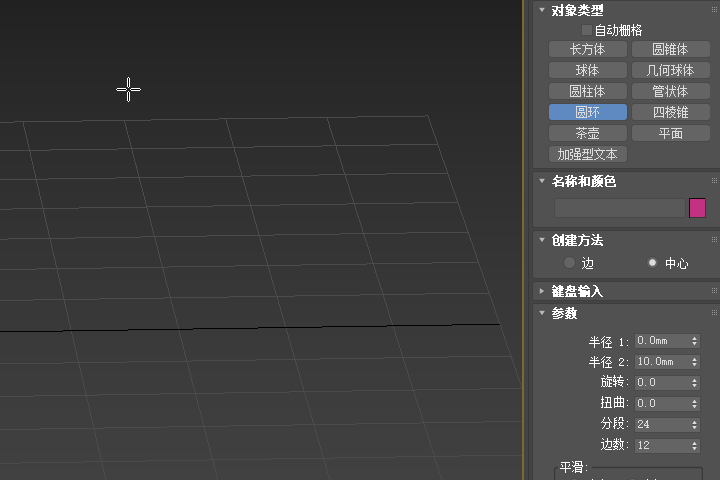Viewport: 720px width, 480px height.
Task: Grab the 创建方法 rollout drag handle
Action: [714, 239]
